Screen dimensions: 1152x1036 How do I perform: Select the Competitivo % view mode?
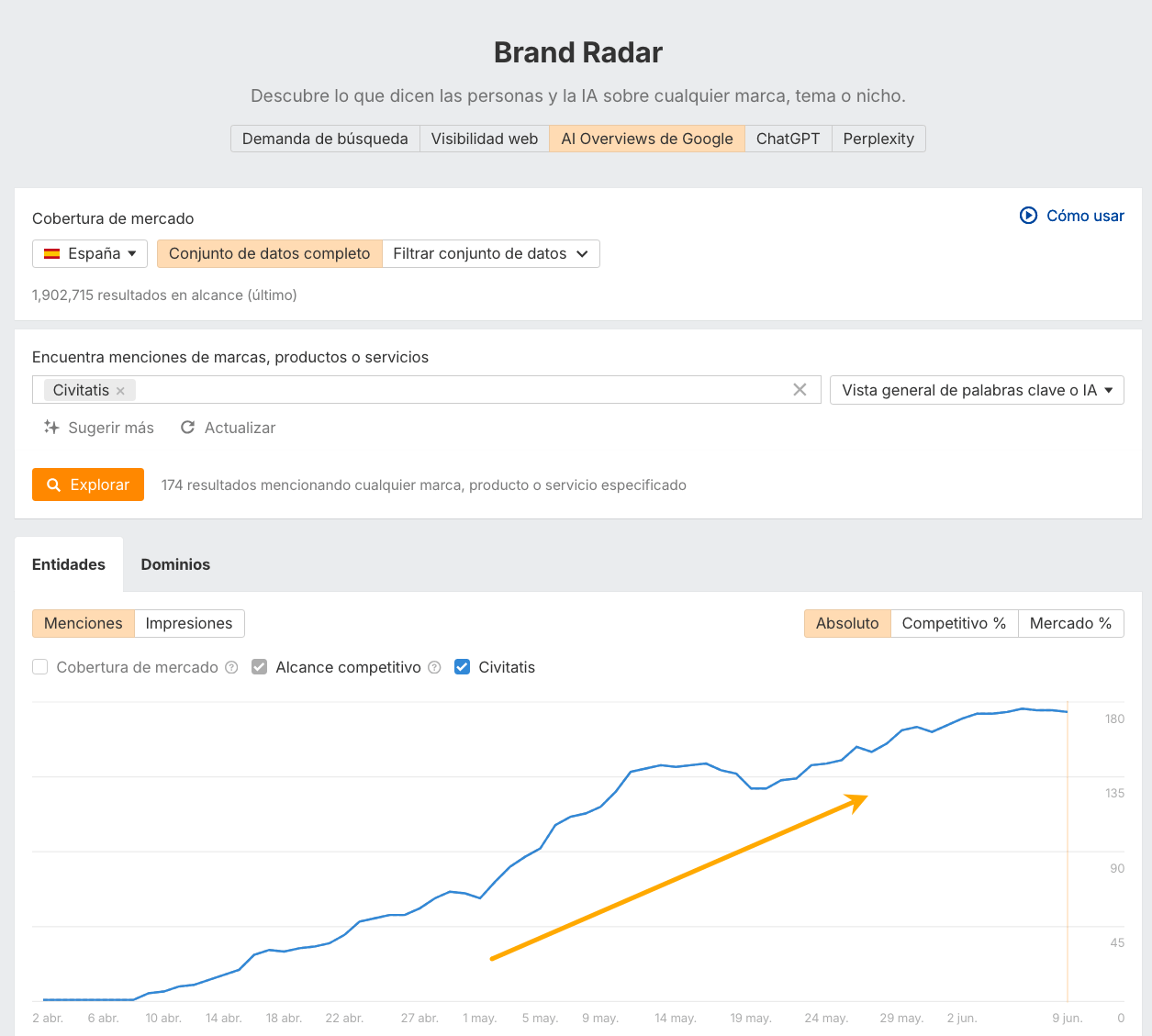954,623
